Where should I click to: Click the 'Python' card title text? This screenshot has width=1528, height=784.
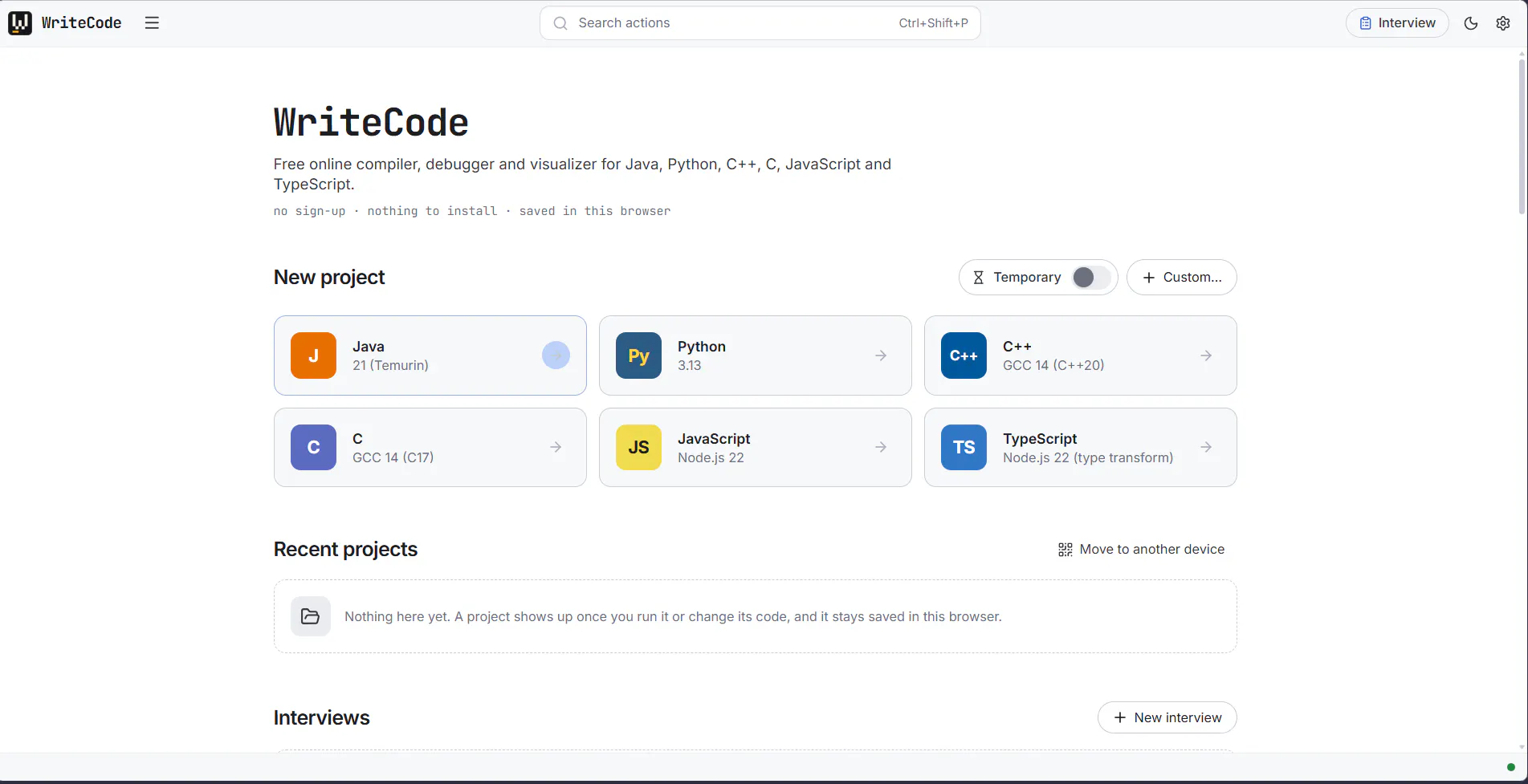pyautogui.click(x=702, y=347)
